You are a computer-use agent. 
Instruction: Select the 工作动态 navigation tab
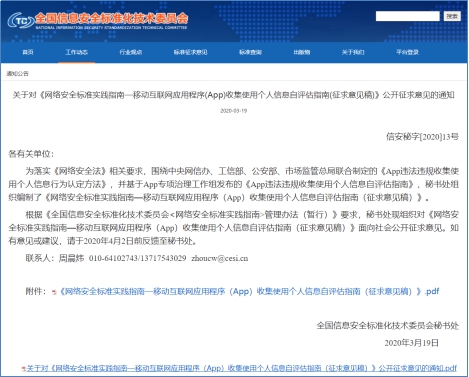pos(76,52)
